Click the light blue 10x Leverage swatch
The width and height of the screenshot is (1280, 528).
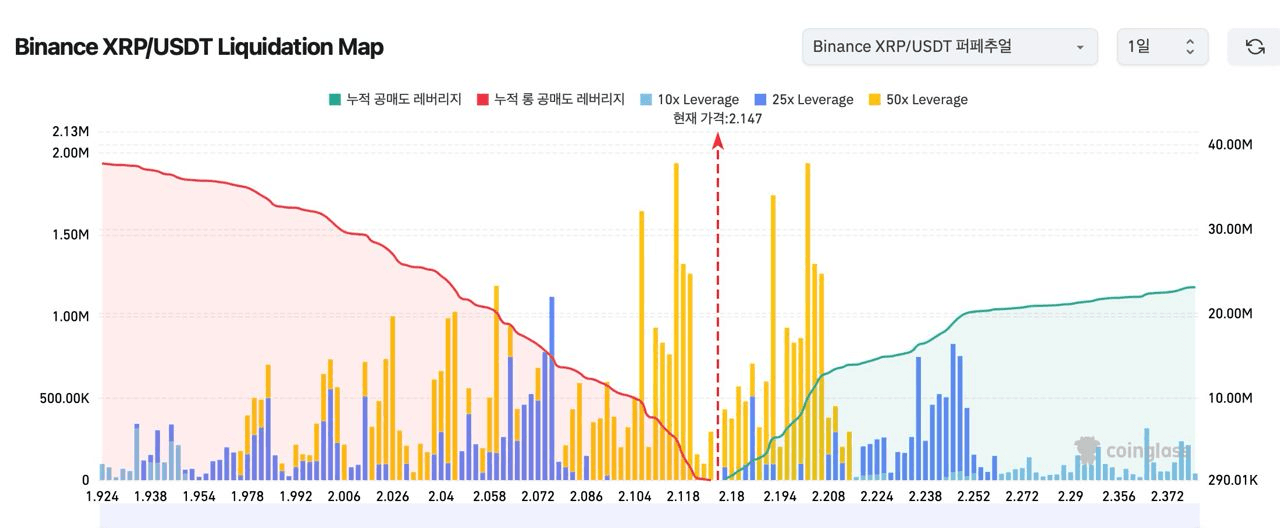pyautogui.click(x=646, y=100)
